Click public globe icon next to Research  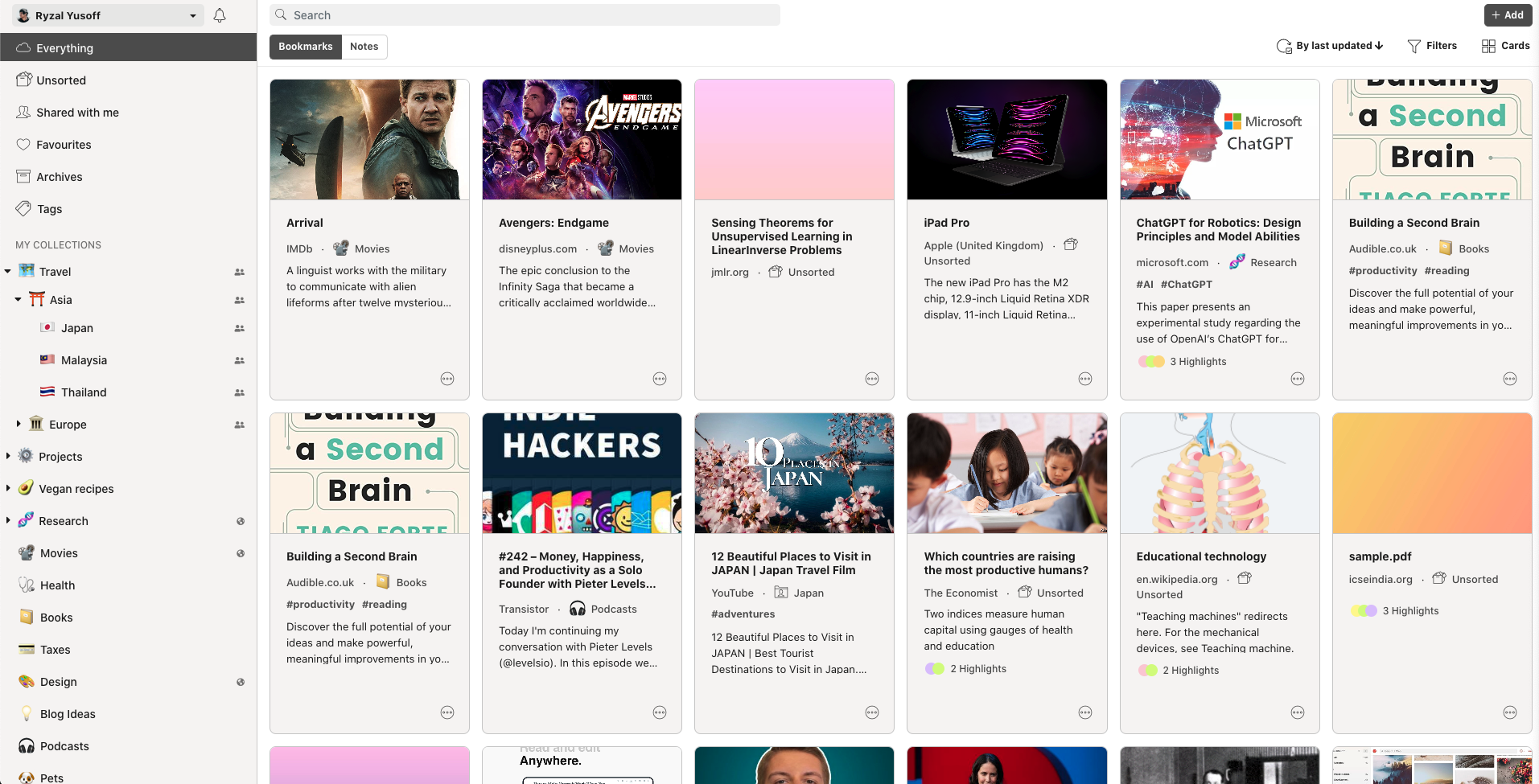241,521
